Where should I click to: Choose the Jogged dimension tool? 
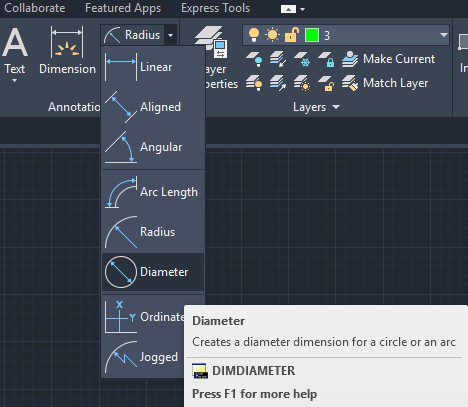tap(143, 357)
